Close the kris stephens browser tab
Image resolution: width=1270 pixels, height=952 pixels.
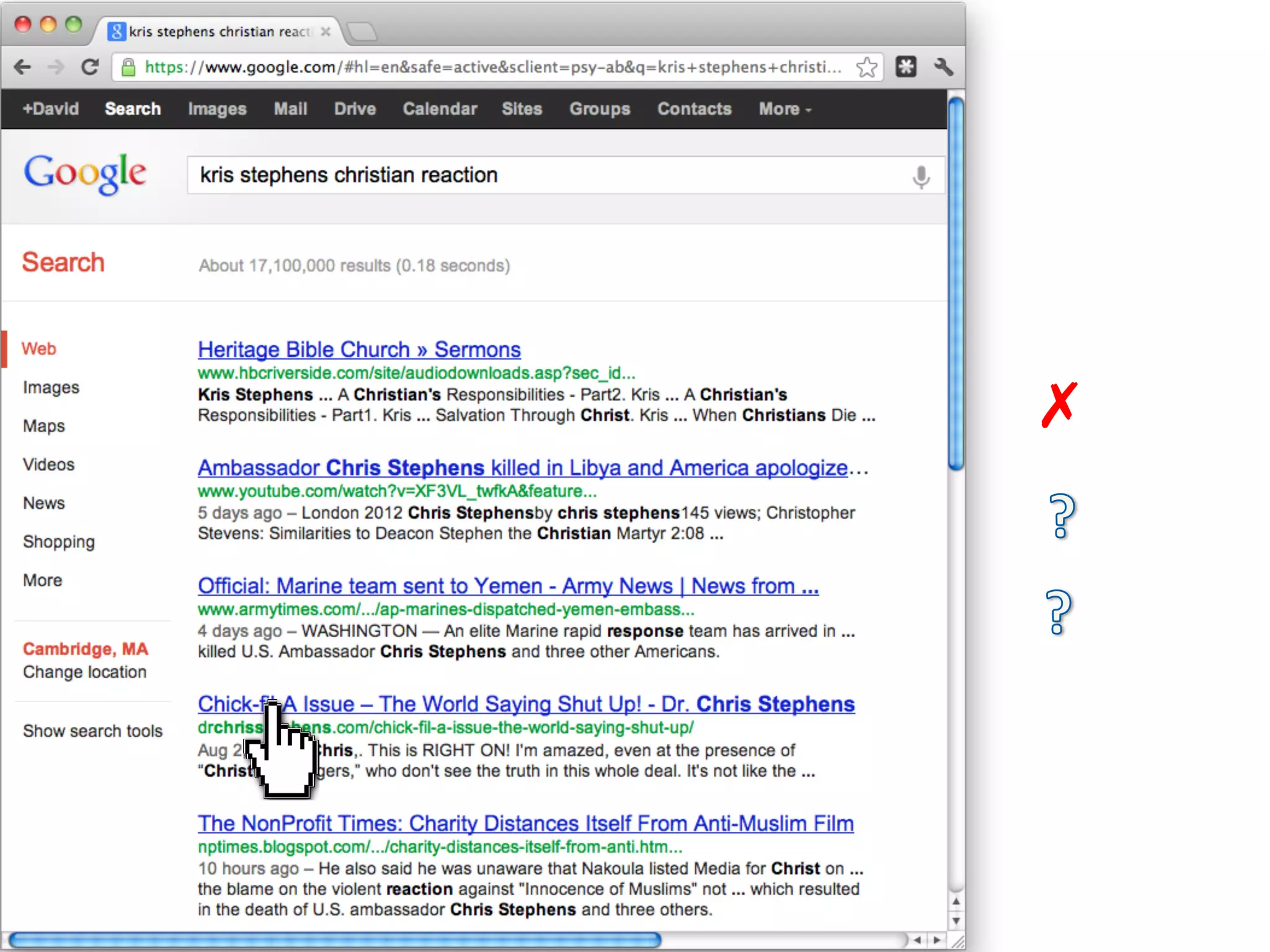point(326,32)
